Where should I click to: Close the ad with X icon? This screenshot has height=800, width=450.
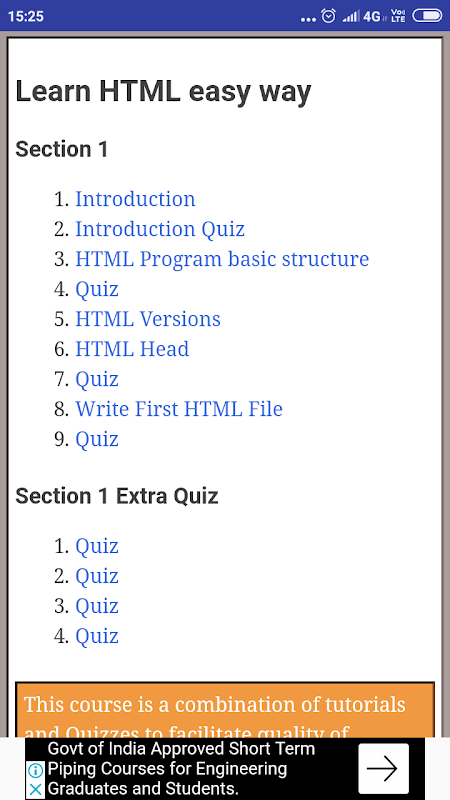[x=35, y=790]
